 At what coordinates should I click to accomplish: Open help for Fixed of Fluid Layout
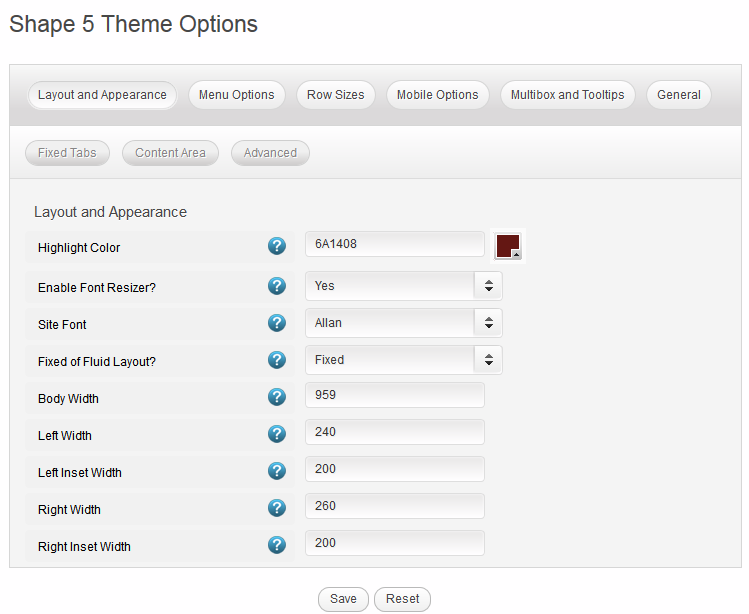pos(277,360)
